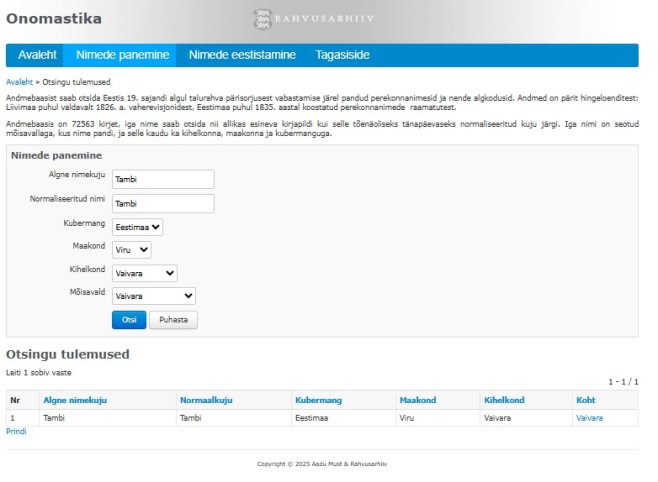Sort table by Kihelkond column header
This screenshot has width=658, height=482.
pos(504,400)
